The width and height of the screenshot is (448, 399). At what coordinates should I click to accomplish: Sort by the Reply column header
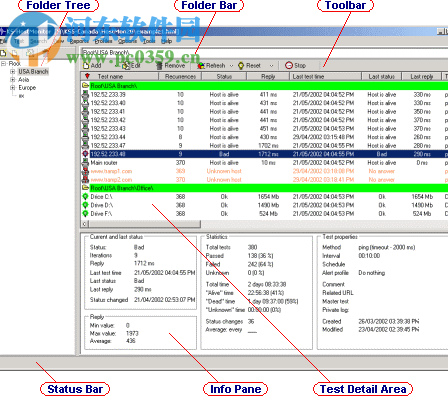tap(268, 76)
